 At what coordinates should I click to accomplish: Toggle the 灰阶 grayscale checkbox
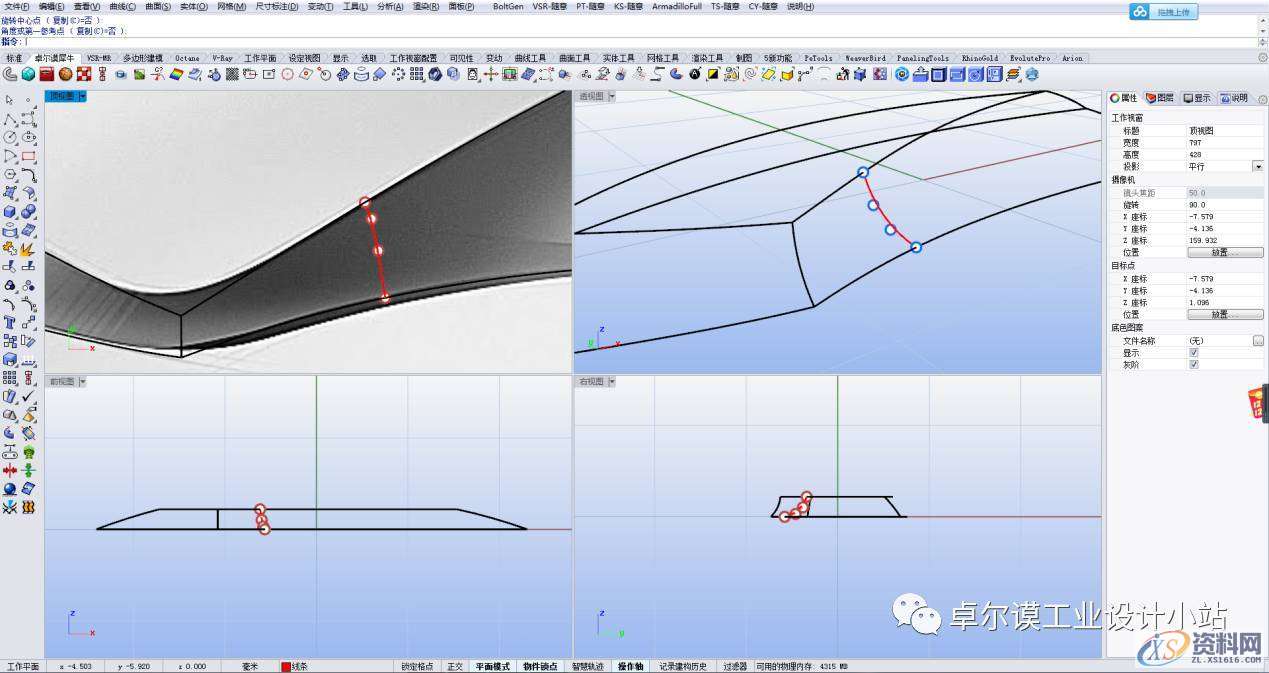(1193, 365)
